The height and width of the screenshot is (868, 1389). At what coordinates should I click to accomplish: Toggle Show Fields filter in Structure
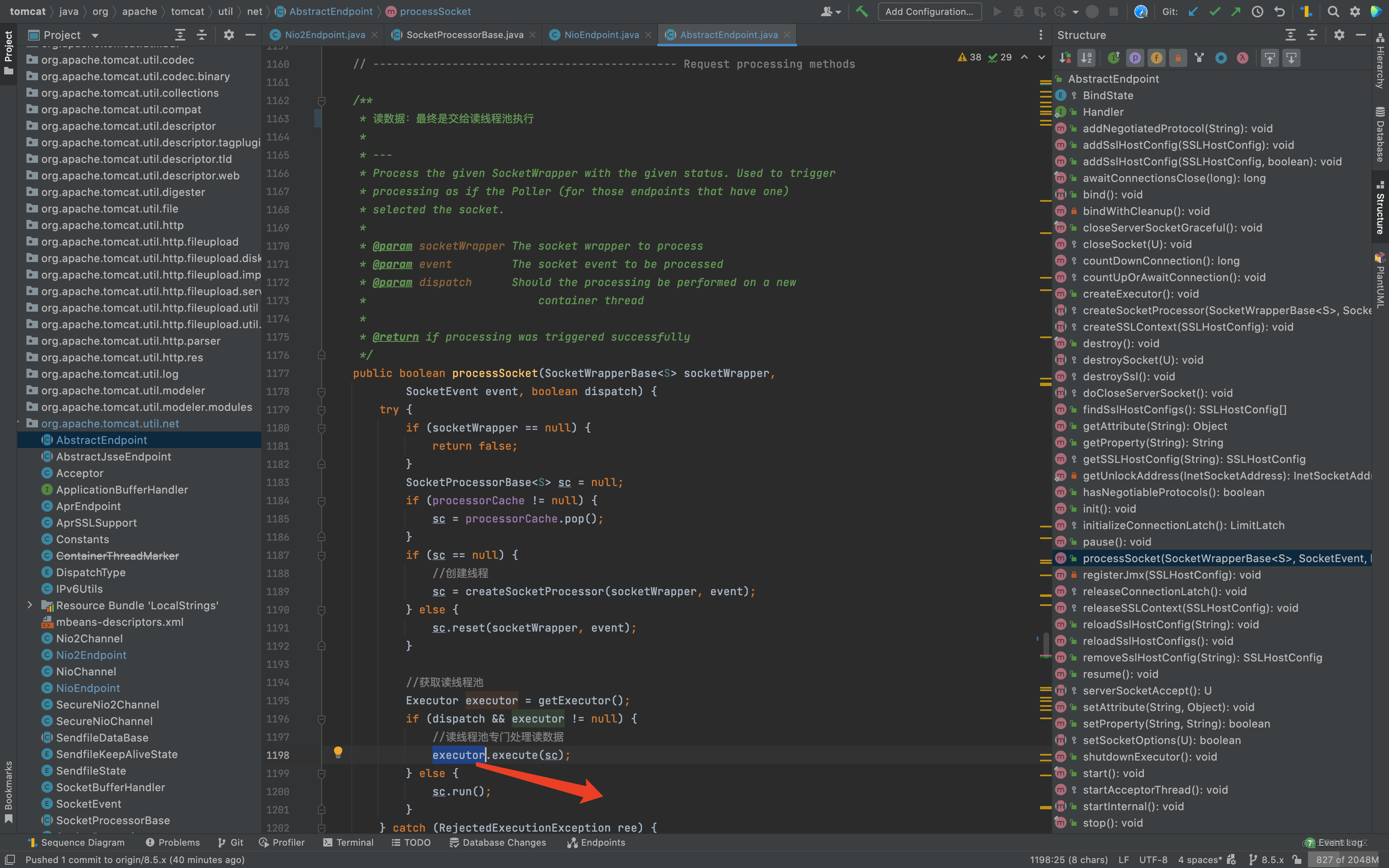coord(1157,58)
